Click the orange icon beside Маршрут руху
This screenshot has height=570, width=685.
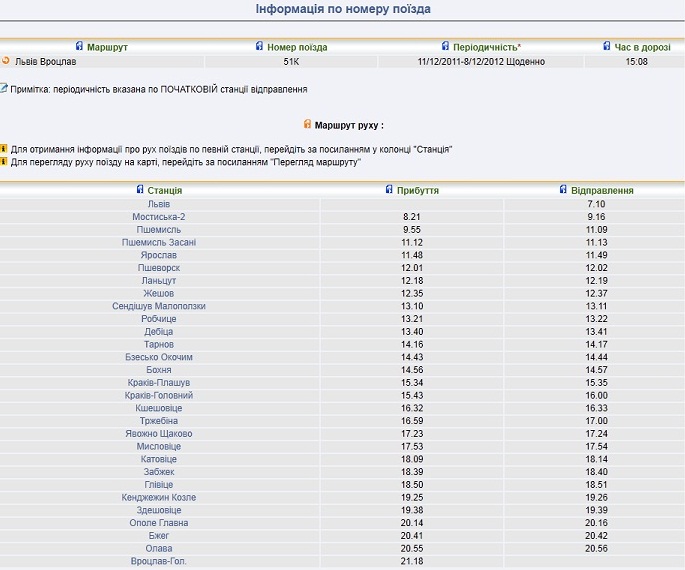click(x=307, y=125)
